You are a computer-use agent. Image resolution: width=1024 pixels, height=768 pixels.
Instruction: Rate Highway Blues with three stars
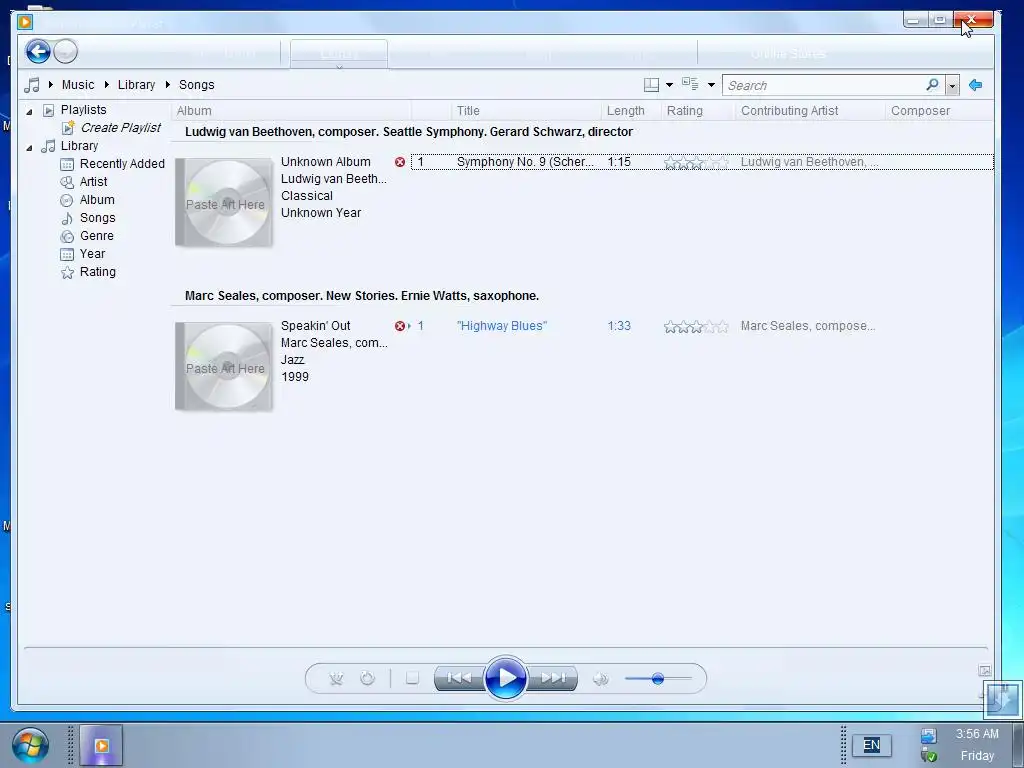[696, 327]
